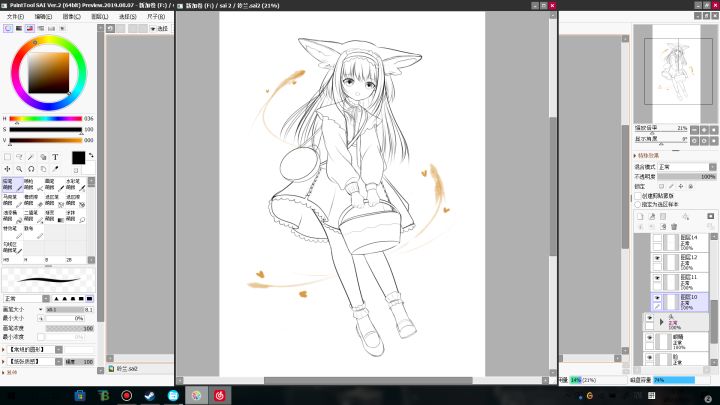720x405 pixels.
Task: Select the rectangular Selection tool
Action: [x=7, y=157]
